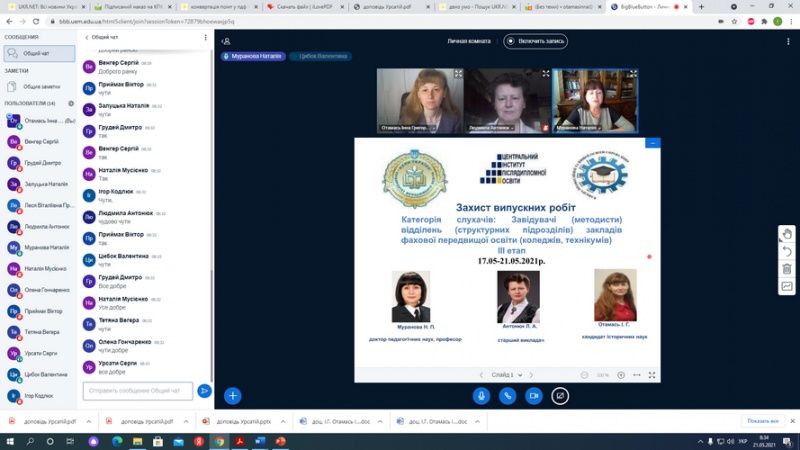Undo the last whiteboard annotation
This screenshot has width=800, height=450.
coord(787,252)
